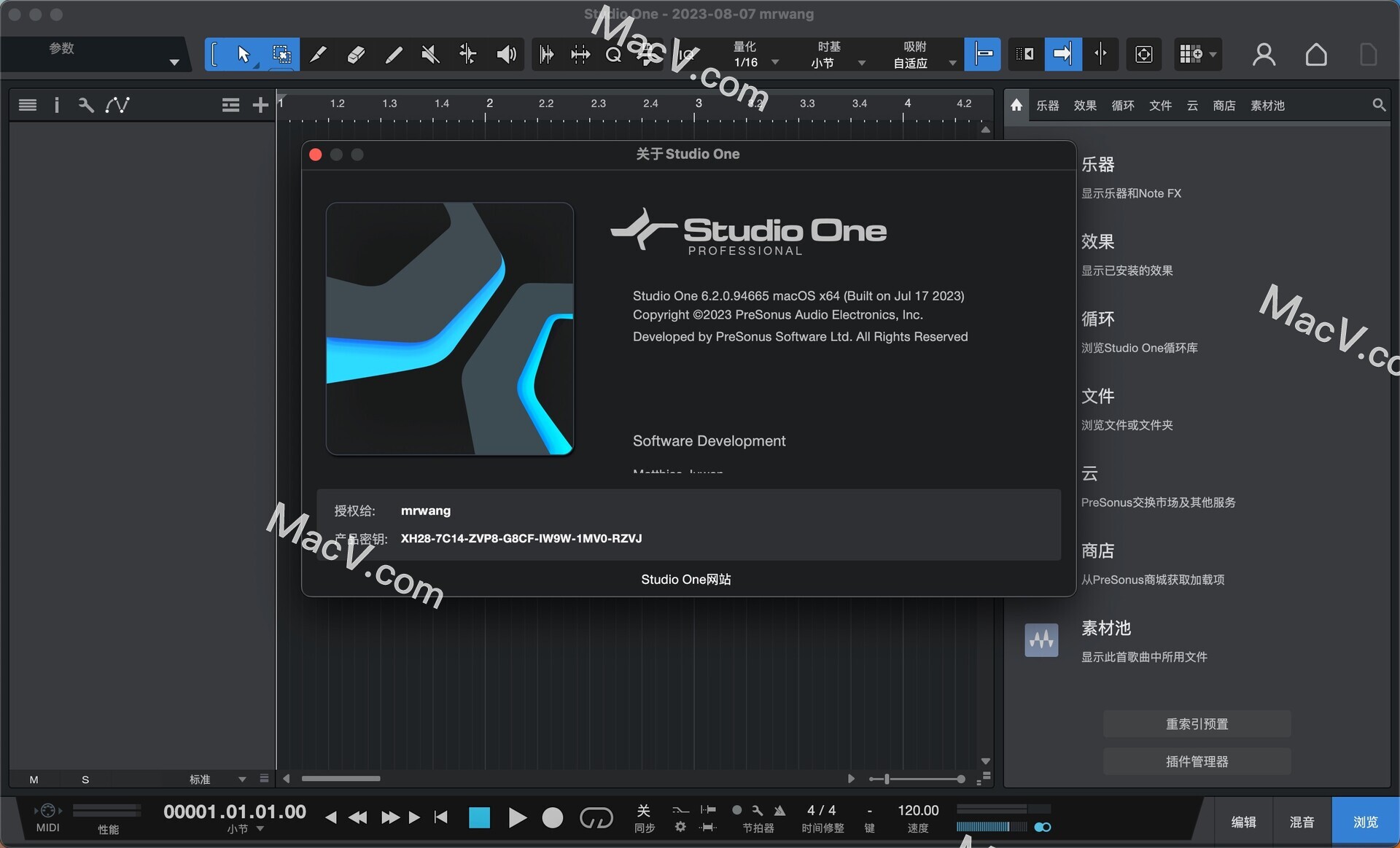The image size is (1400, 848).
Task: Switch to the 商店 browser tab
Action: pos(1224,106)
